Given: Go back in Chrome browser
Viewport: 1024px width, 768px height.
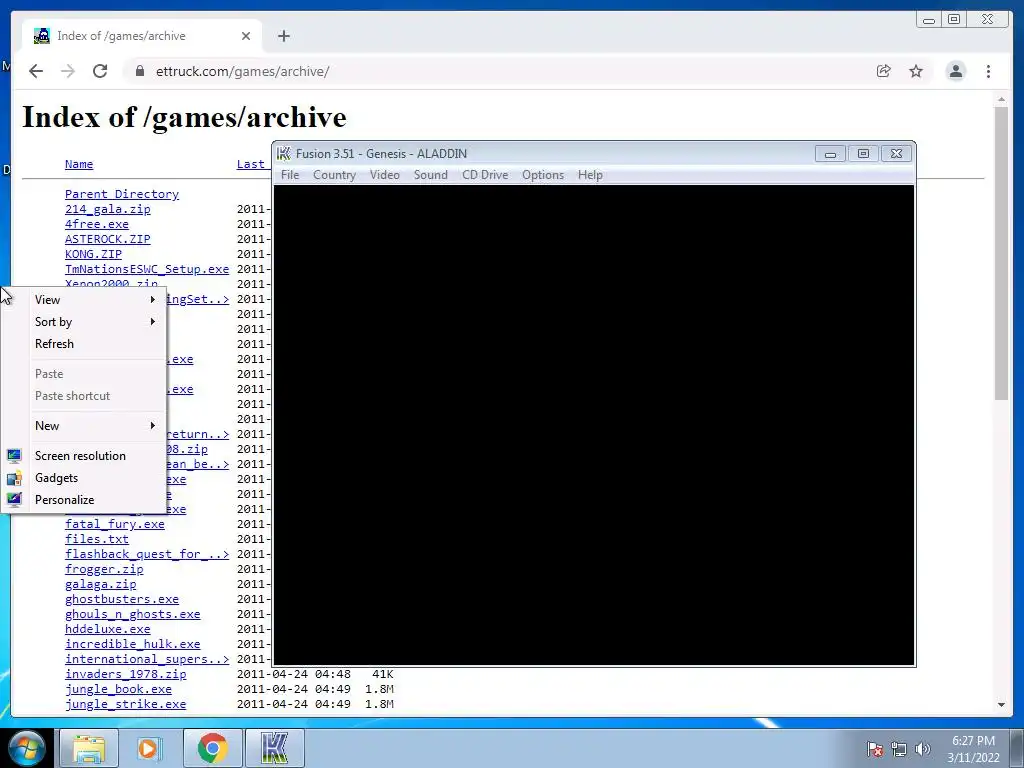Looking at the screenshot, I should click(36, 71).
